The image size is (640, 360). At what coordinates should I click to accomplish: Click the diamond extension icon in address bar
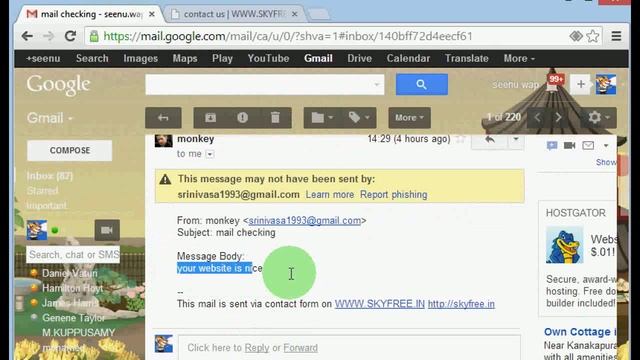point(576,36)
